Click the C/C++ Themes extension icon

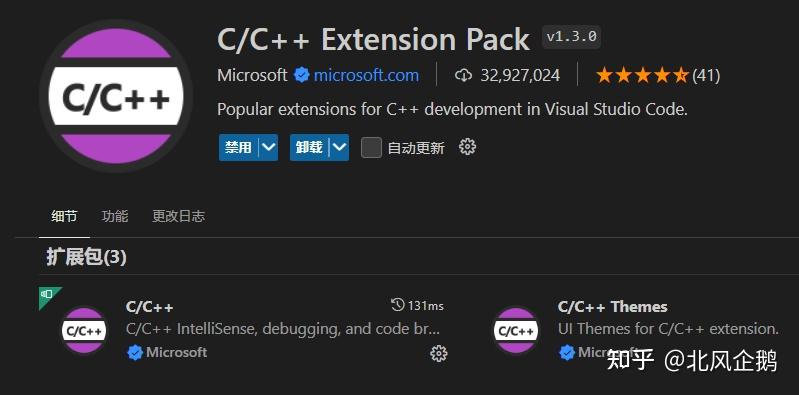click(x=516, y=330)
